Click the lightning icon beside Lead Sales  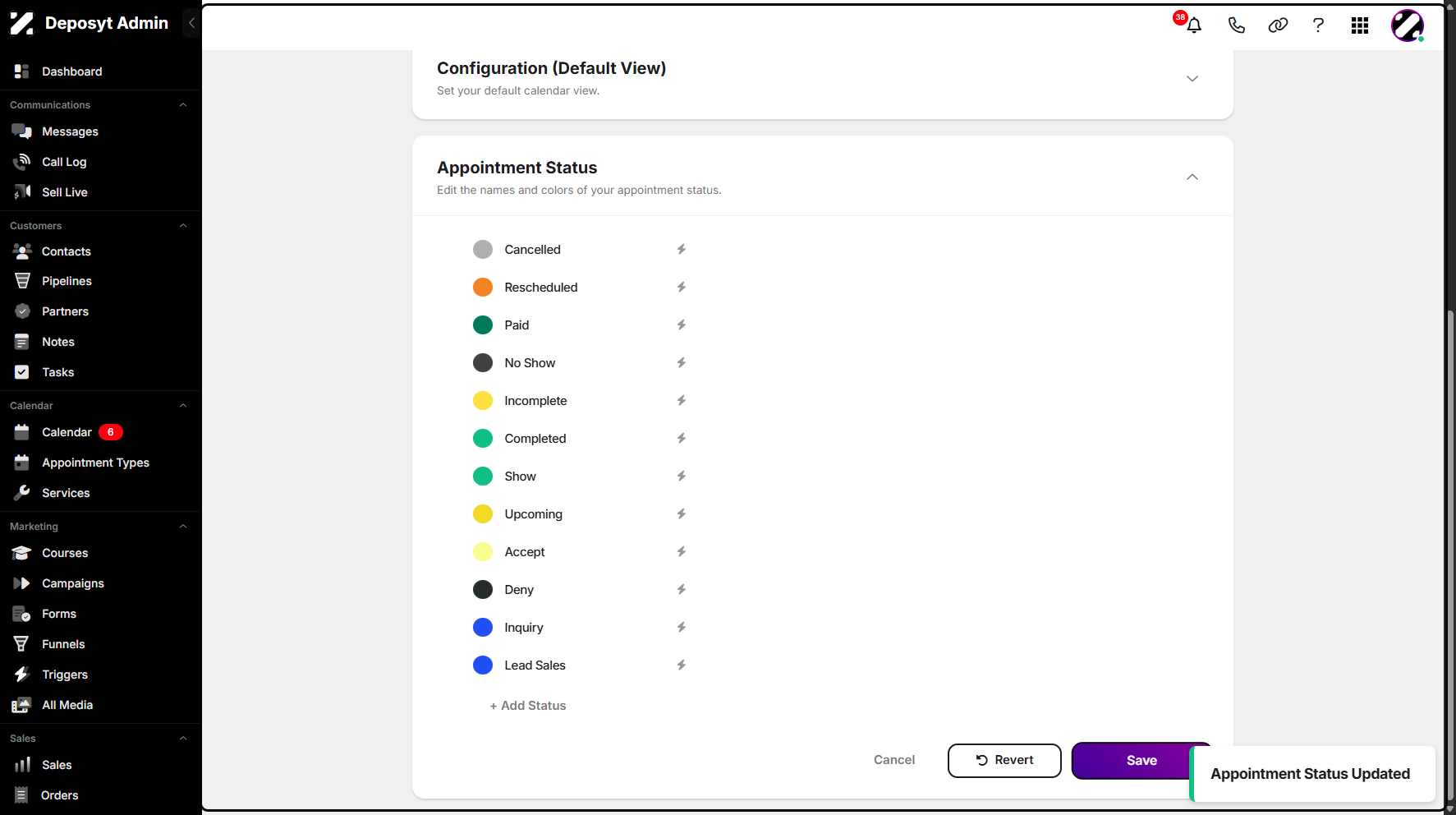(682, 665)
